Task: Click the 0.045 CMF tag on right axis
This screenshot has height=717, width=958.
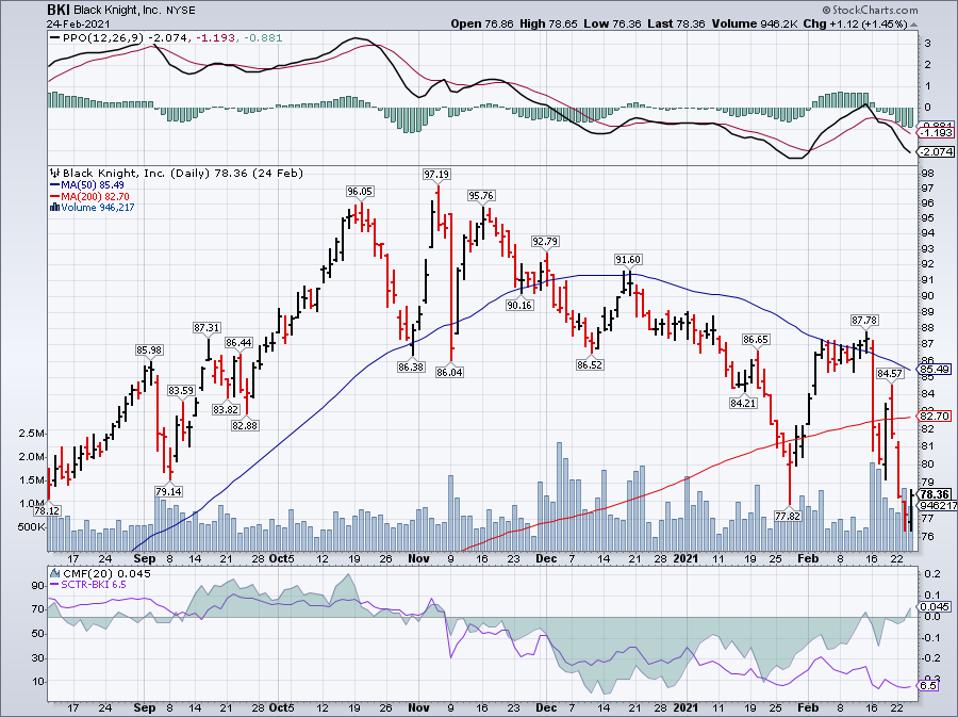Action: coord(935,606)
